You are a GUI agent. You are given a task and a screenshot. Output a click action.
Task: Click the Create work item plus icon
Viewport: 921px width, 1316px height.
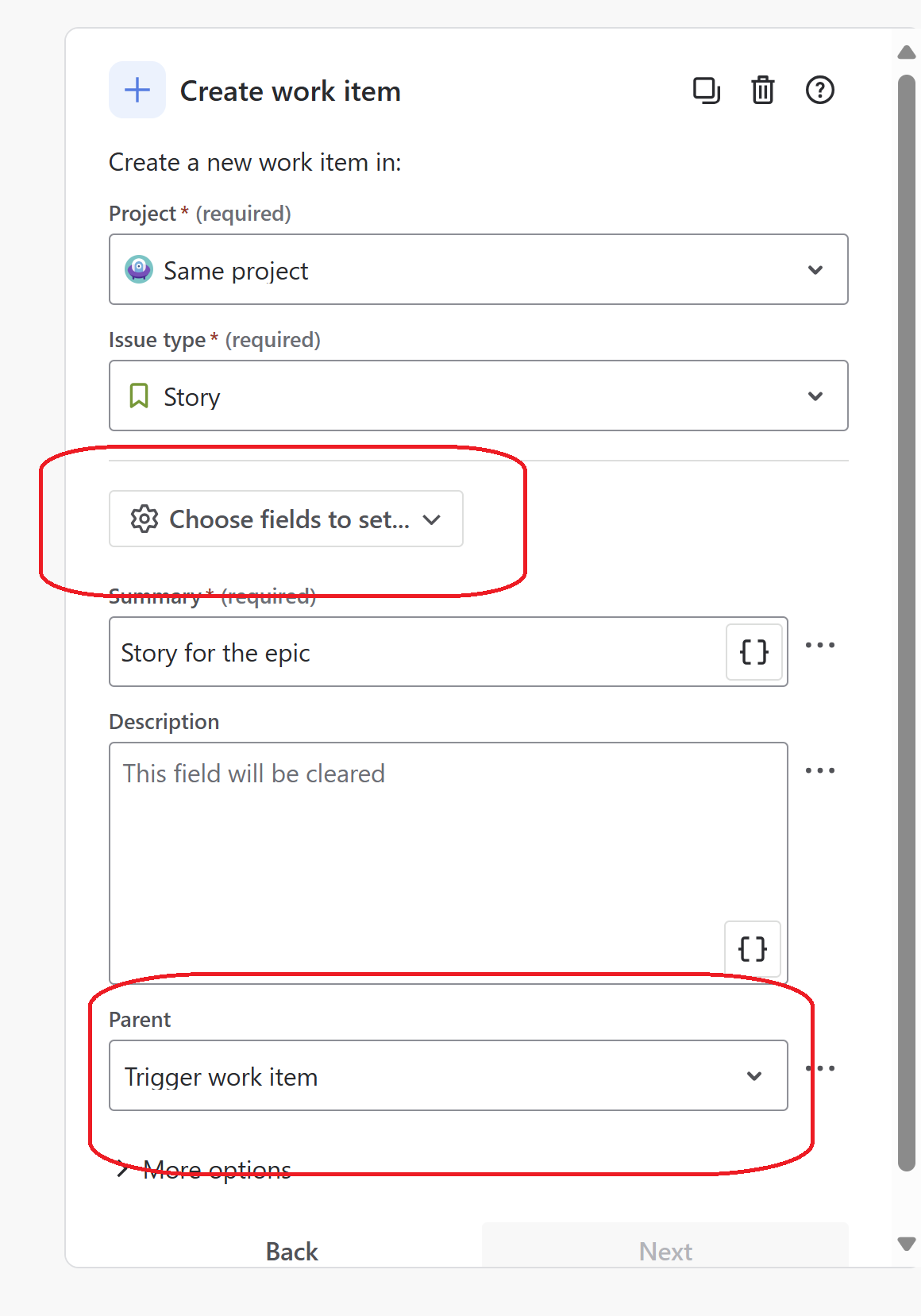click(137, 90)
